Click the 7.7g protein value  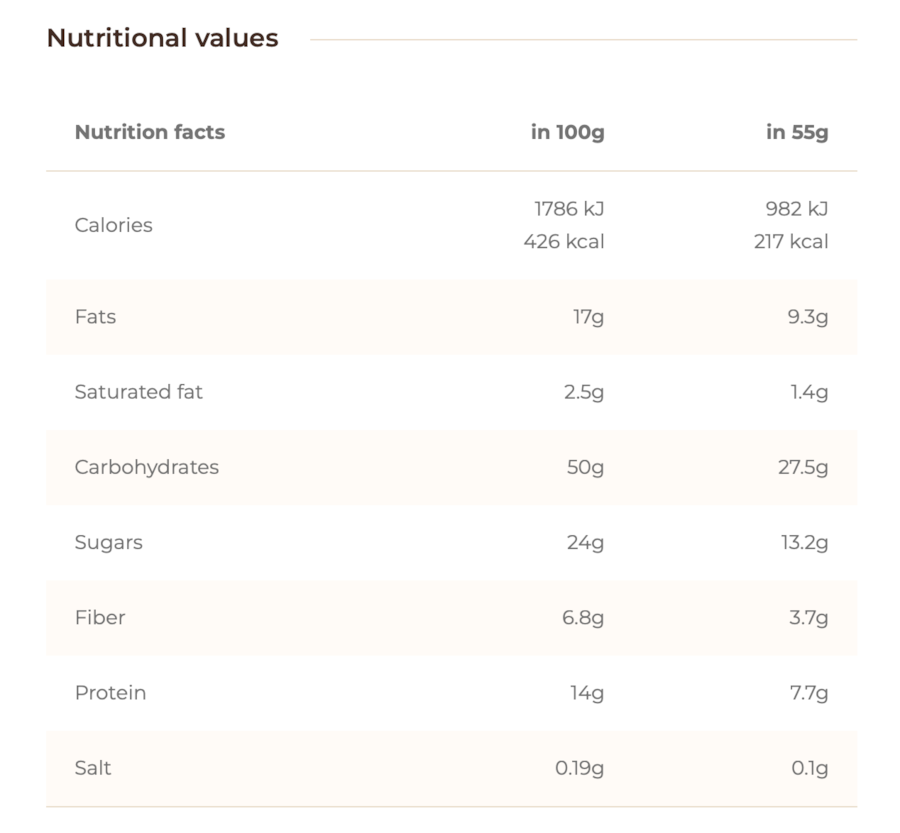[809, 693]
